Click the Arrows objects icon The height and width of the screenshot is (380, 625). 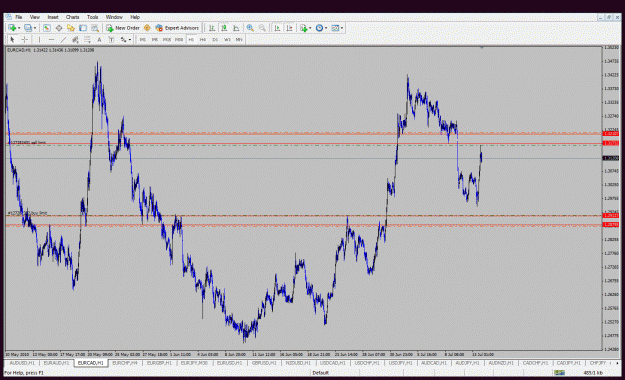(124, 39)
